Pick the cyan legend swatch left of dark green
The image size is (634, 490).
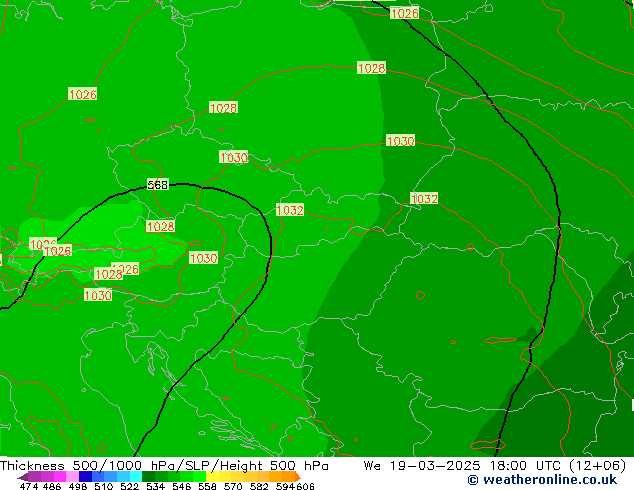(x=136, y=476)
